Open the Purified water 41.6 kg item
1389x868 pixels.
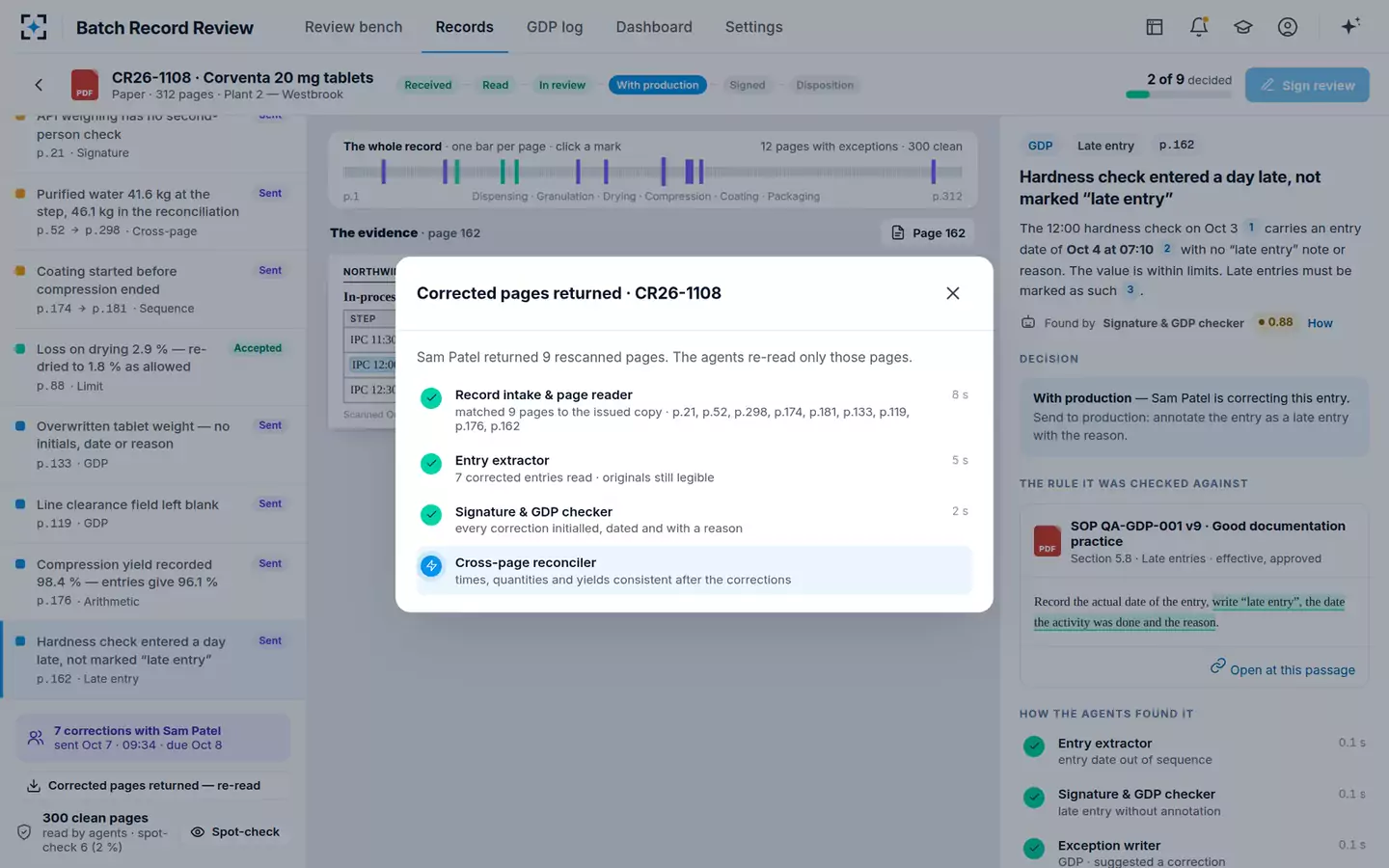point(154,212)
